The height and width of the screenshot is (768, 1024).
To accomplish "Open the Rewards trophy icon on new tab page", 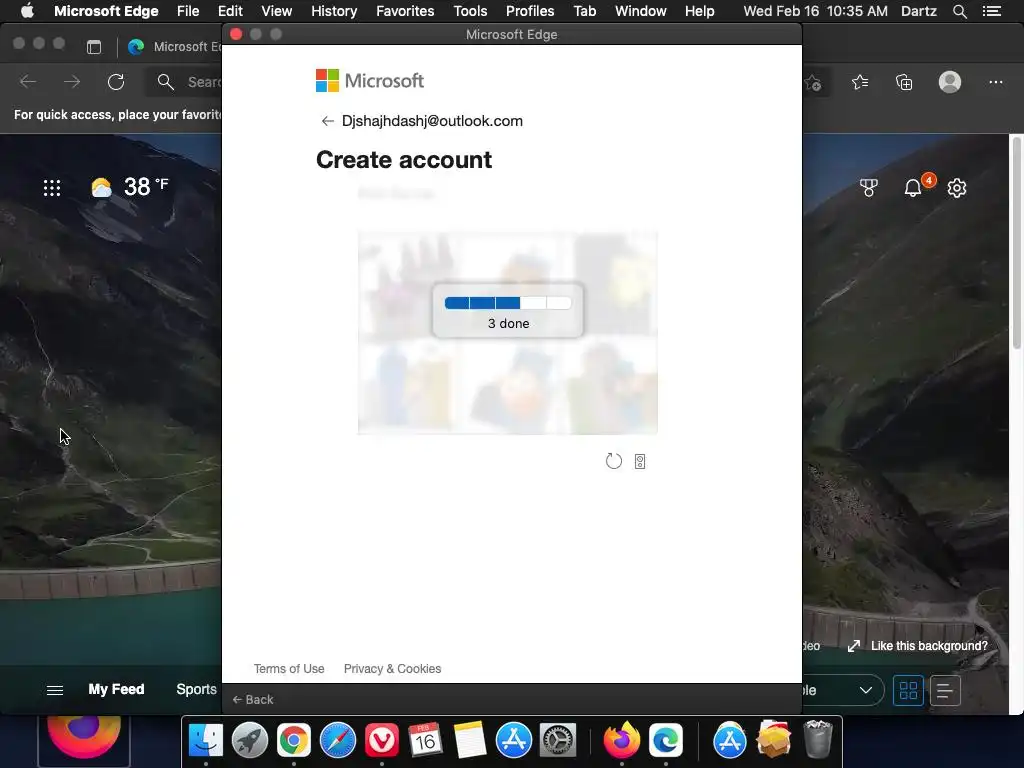I will click(x=869, y=188).
